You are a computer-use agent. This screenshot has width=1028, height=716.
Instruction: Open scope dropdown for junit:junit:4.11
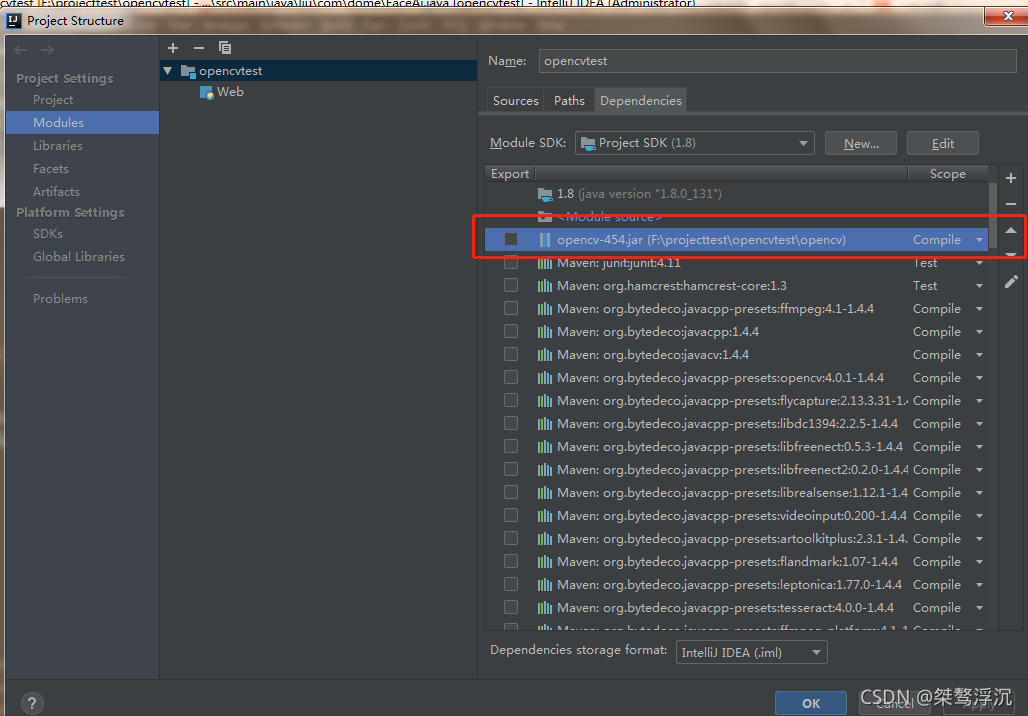(x=979, y=264)
